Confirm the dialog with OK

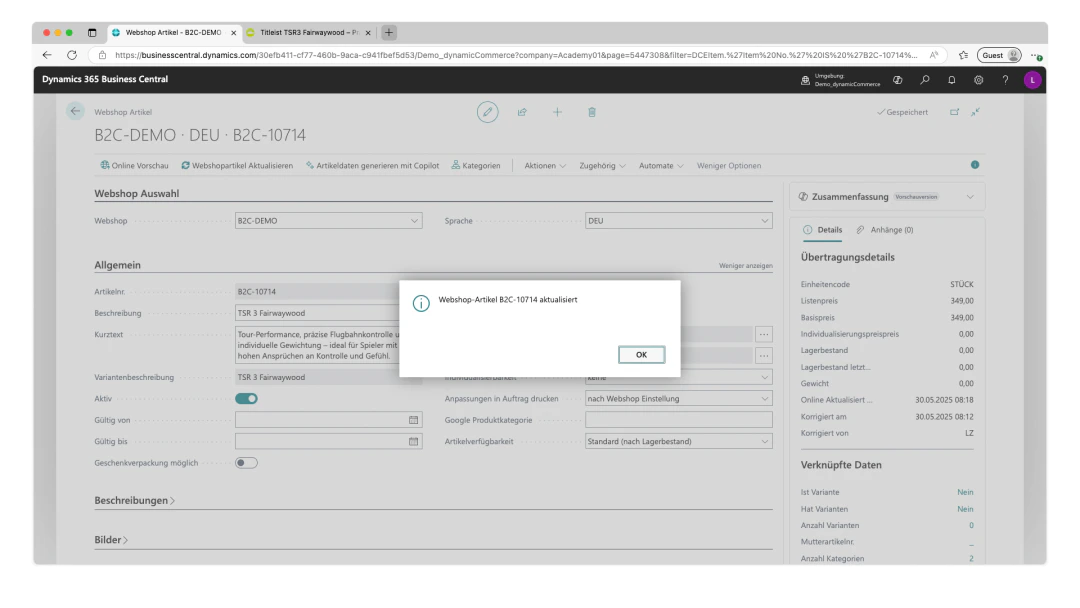pyautogui.click(x=641, y=355)
